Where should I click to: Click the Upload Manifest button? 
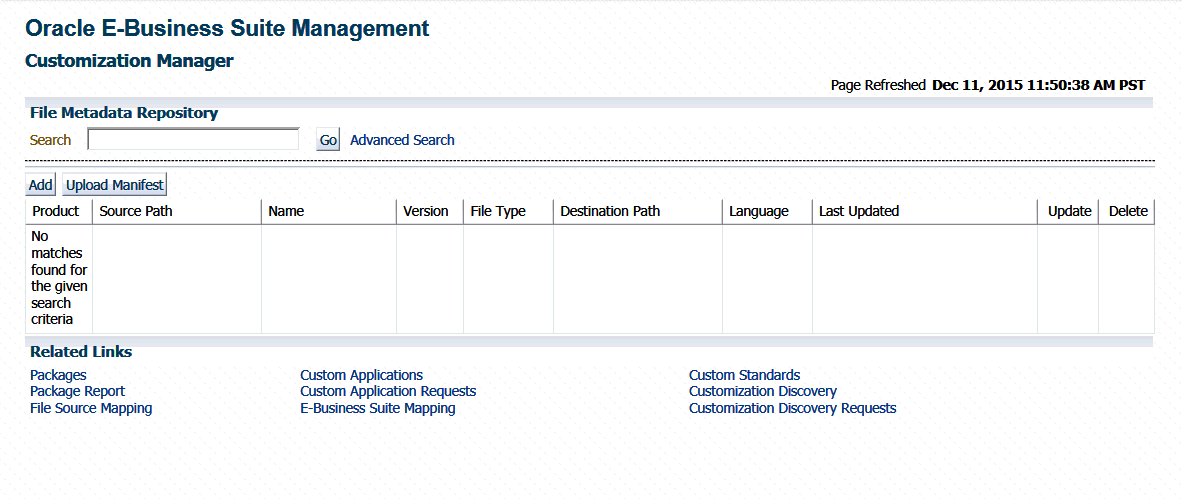pos(115,185)
